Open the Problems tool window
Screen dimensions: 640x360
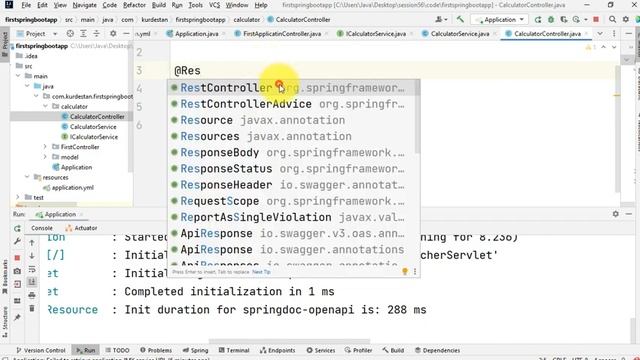(156, 350)
